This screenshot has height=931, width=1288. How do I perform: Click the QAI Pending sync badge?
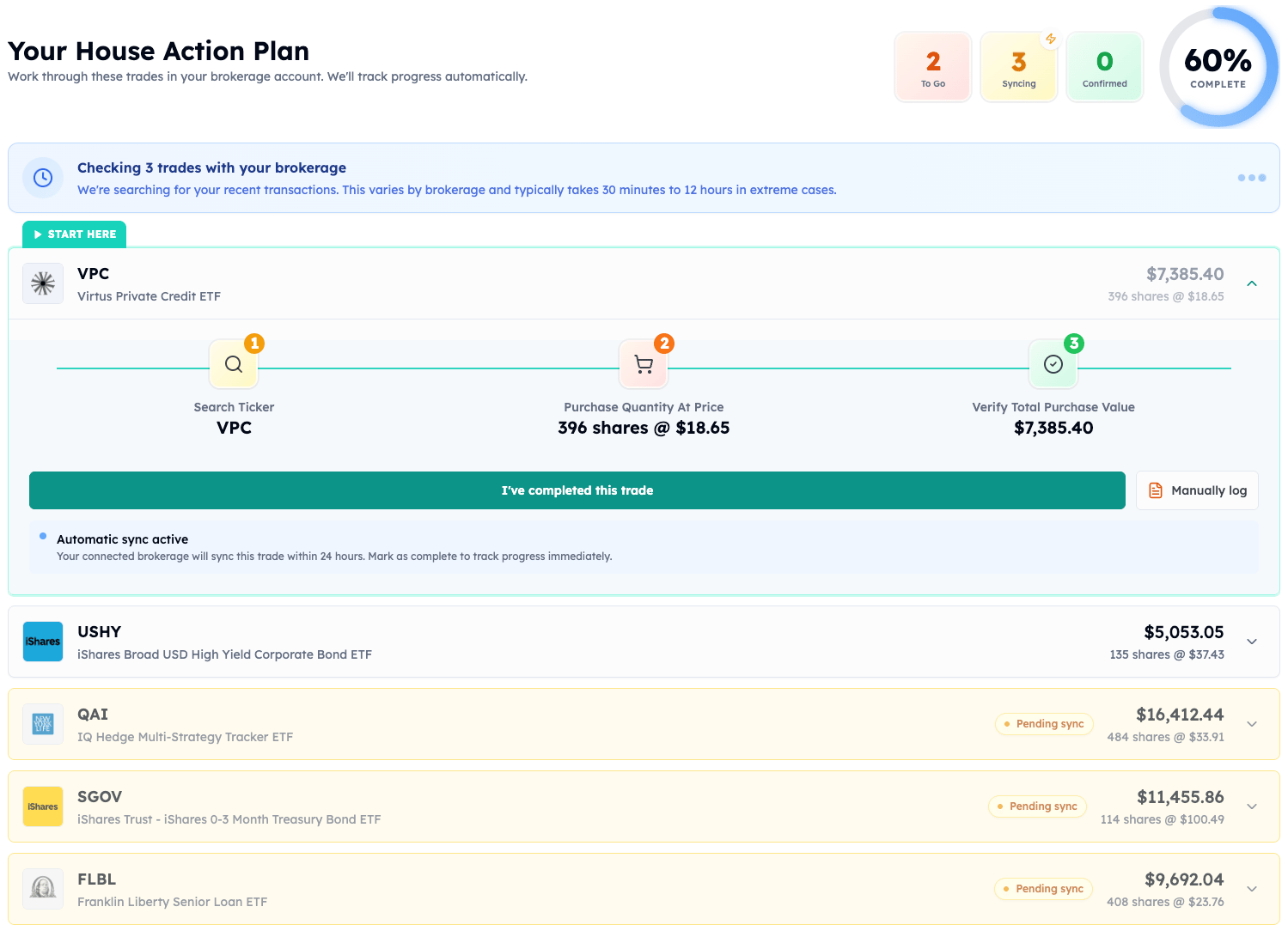click(1044, 724)
